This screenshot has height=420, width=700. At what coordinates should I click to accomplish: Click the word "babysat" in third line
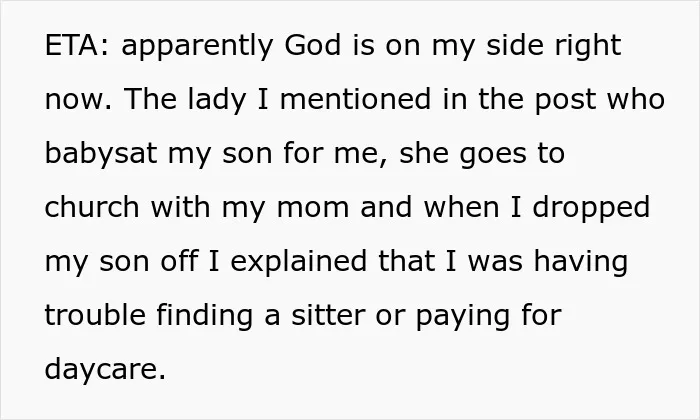tap(101, 155)
